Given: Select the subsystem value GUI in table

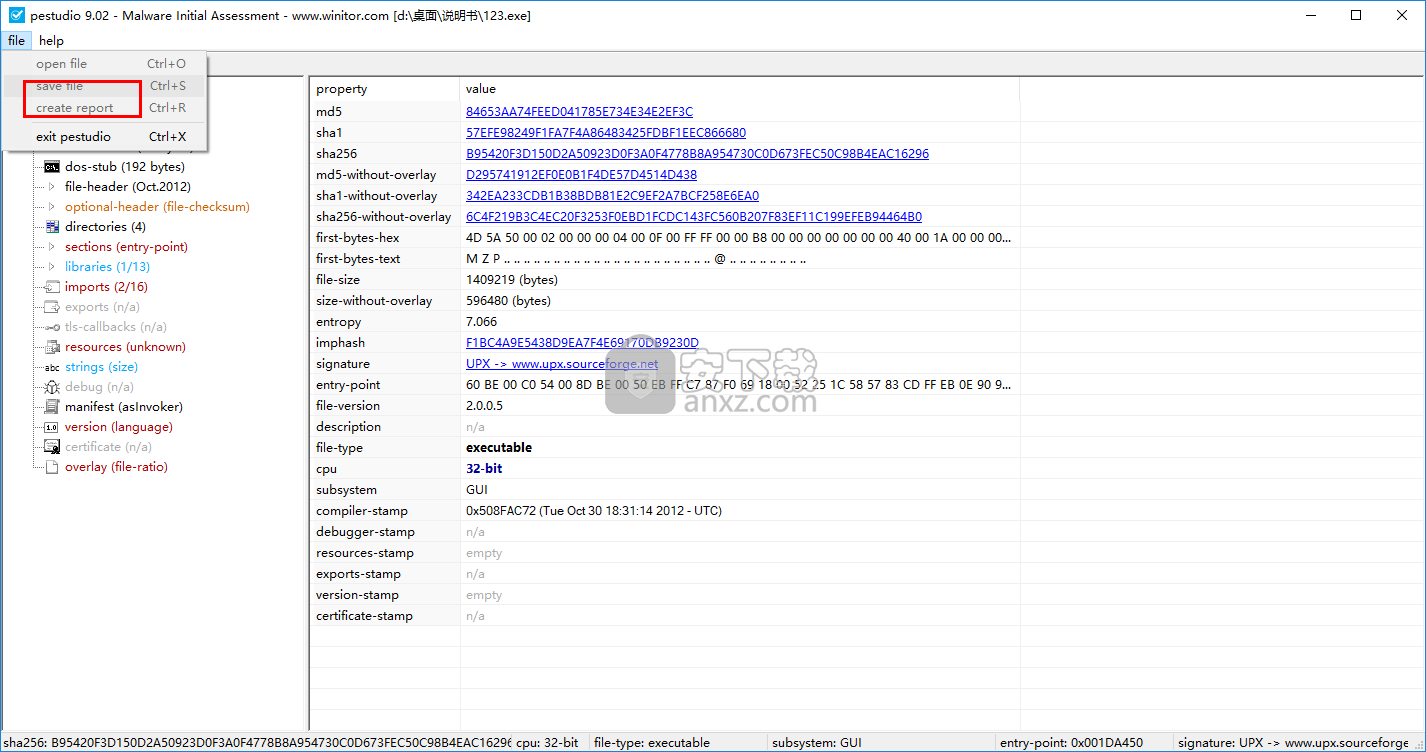Looking at the screenshot, I should tap(477, 490).
